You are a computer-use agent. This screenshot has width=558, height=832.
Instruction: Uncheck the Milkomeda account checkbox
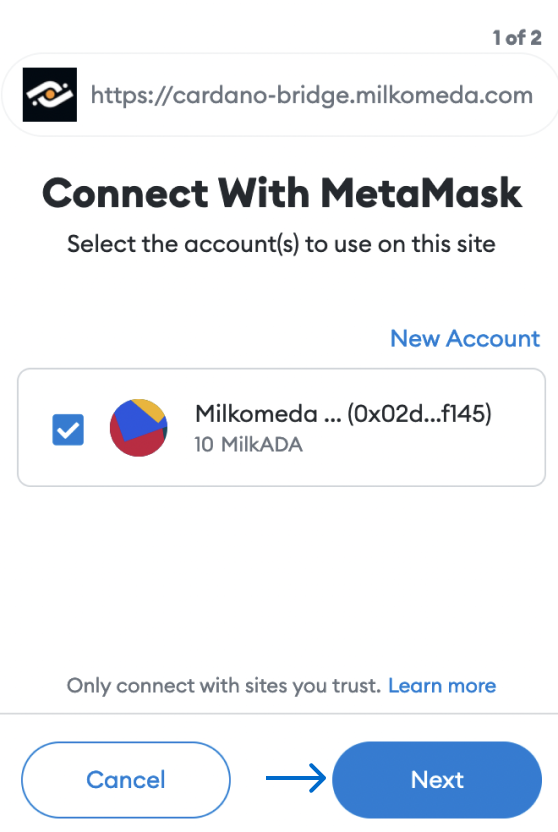pyautogui.click(x=68, y=429)
